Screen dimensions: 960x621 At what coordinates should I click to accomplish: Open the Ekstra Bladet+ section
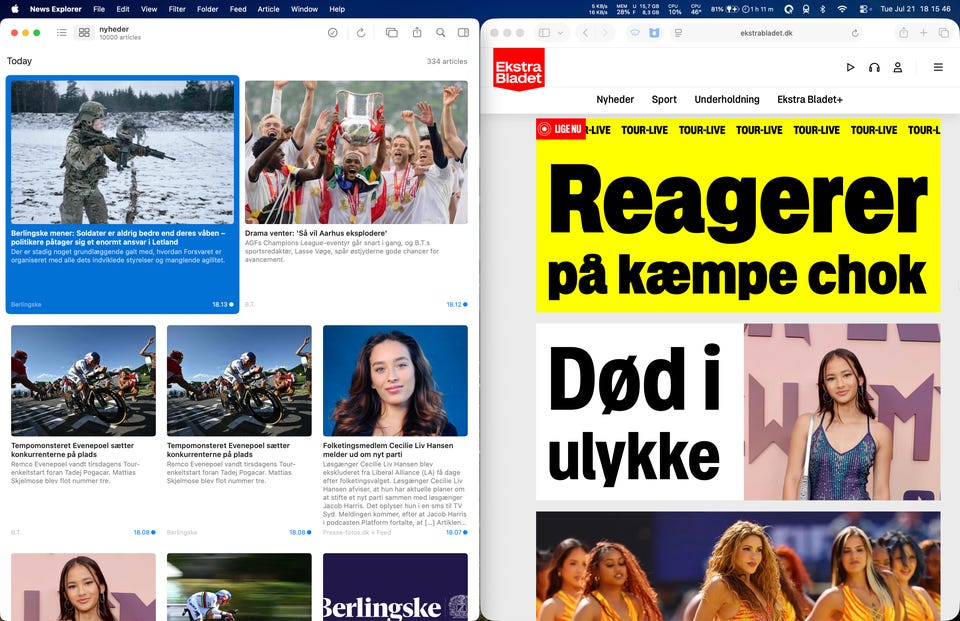coord(809,99)
